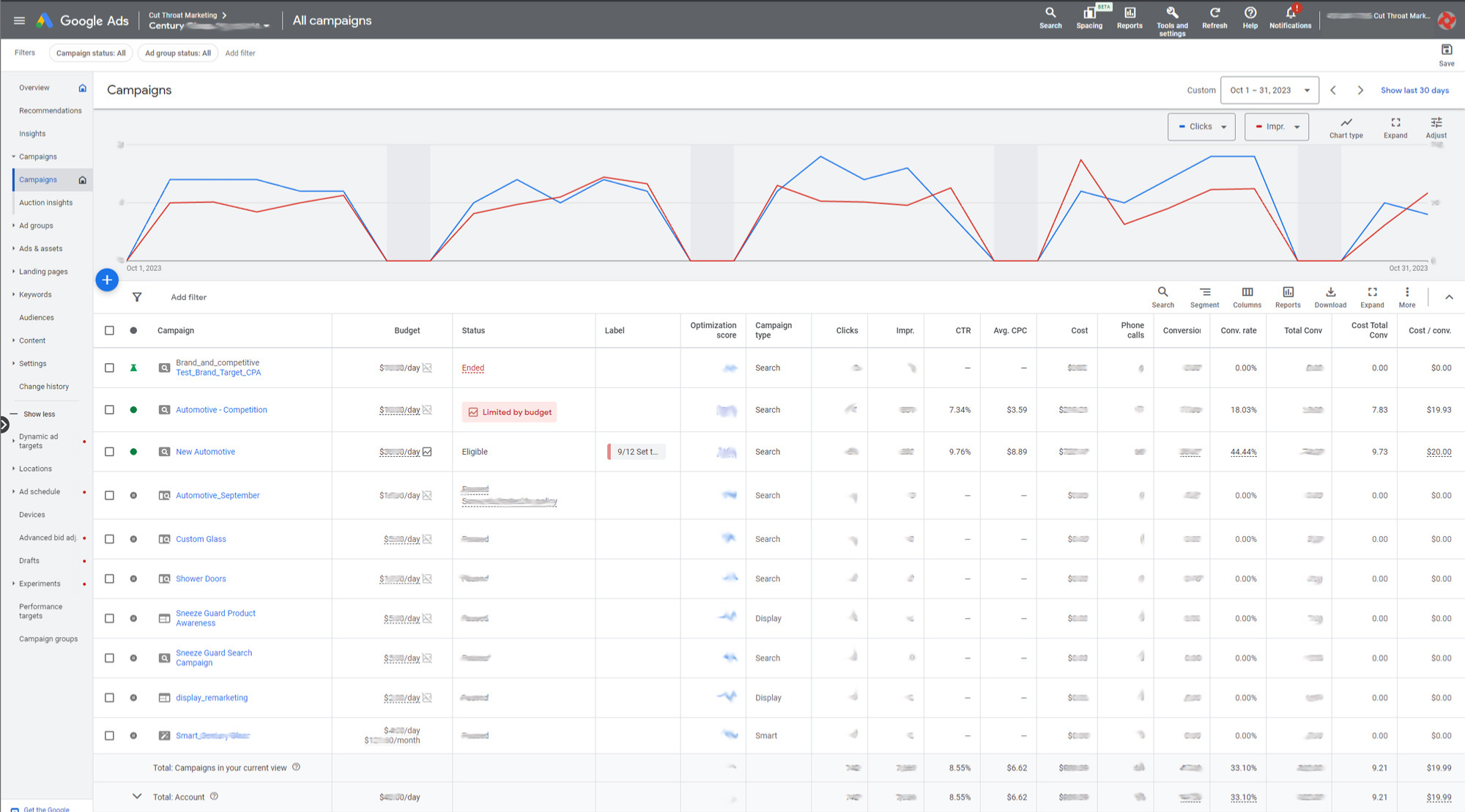Image resolution: width=1465 pixels, height=812 pixels.
Task: Click the Segment icon above the table
Action: (1204, 293)
